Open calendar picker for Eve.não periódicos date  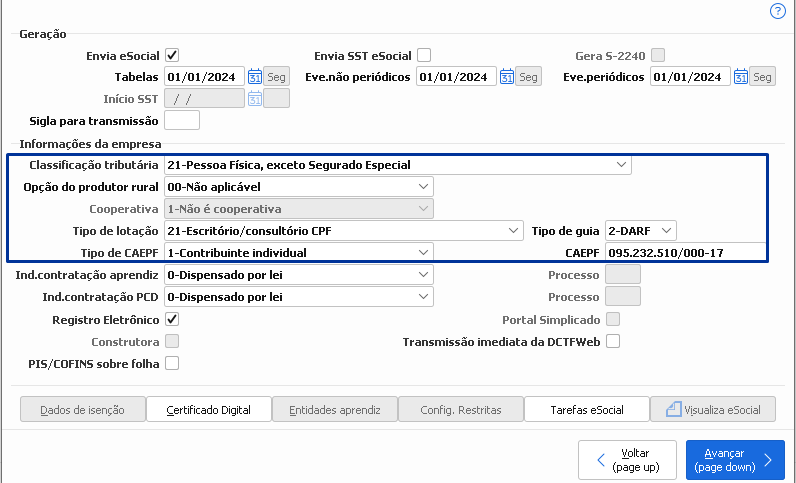(x=506, y=77)
